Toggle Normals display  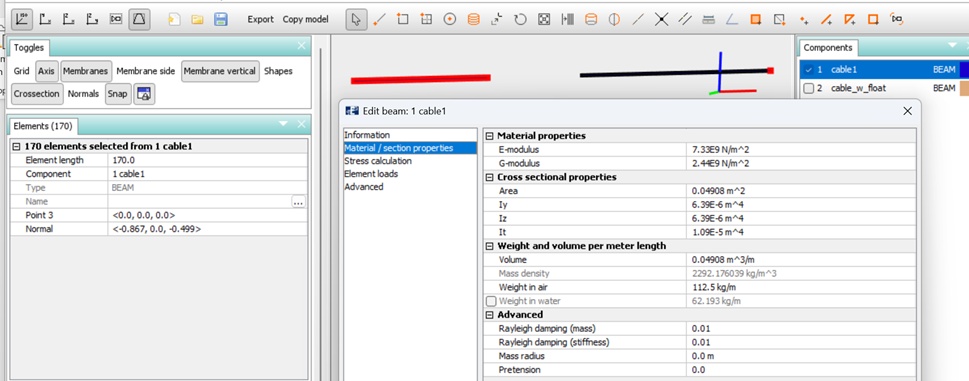pos(83,94)
